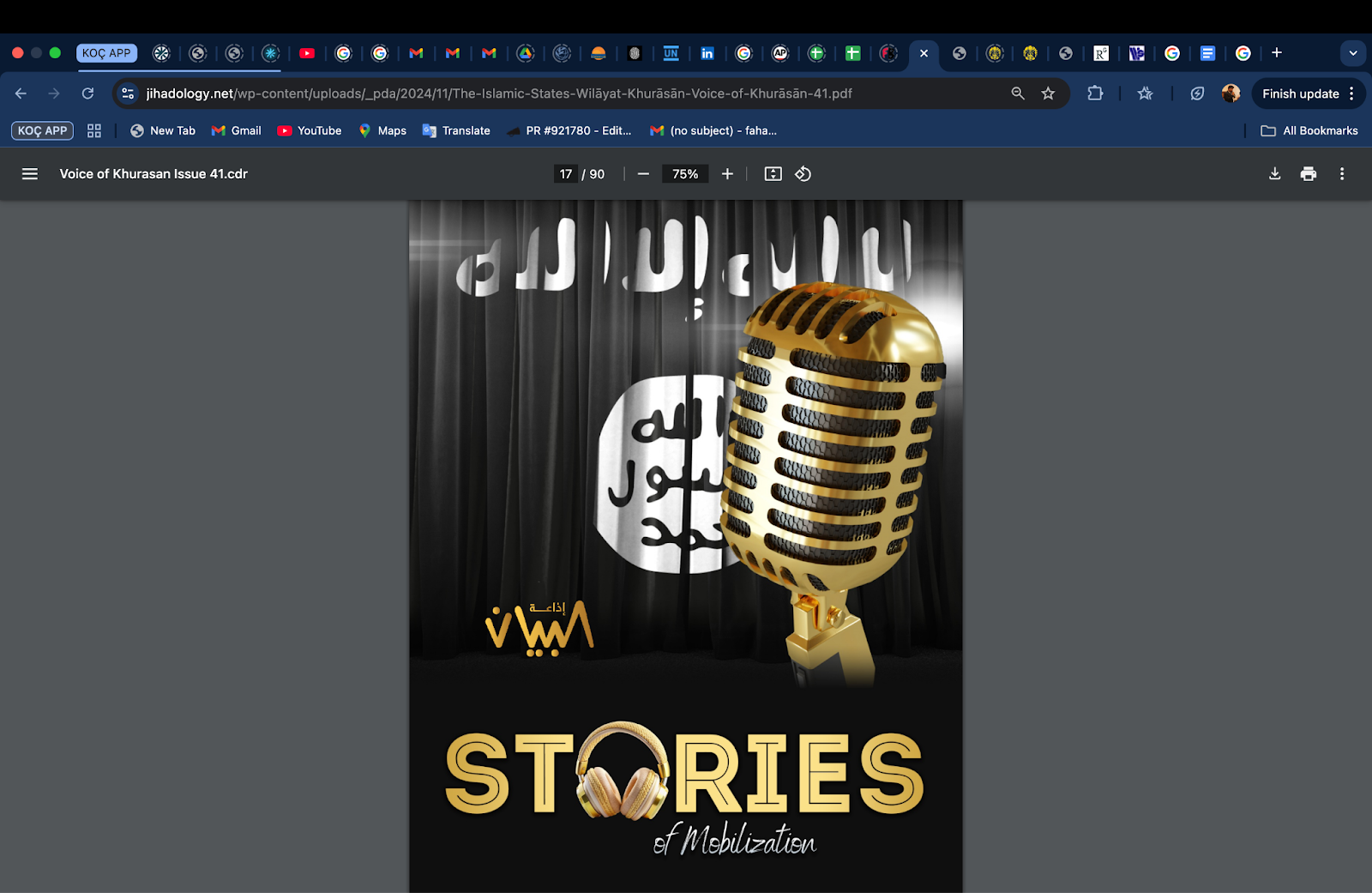Open the Gmail bookmark
Image resolution: width=1372 pixels, height=893 pixels.
tap(237, 130)
